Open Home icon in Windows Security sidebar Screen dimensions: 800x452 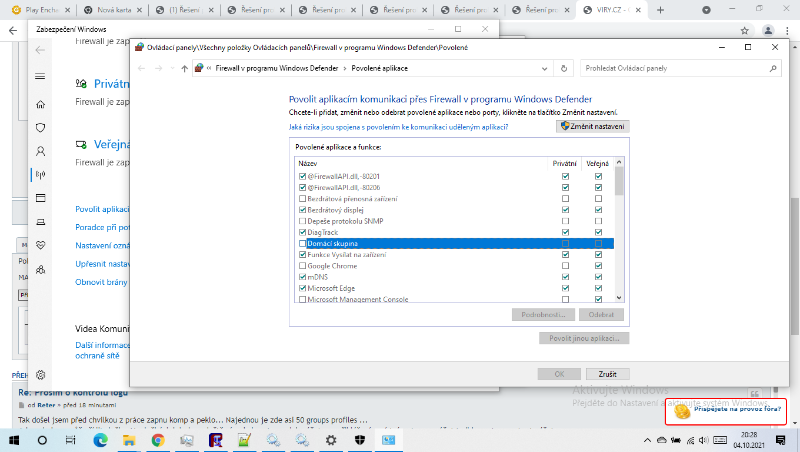click(x=41, y=105)
